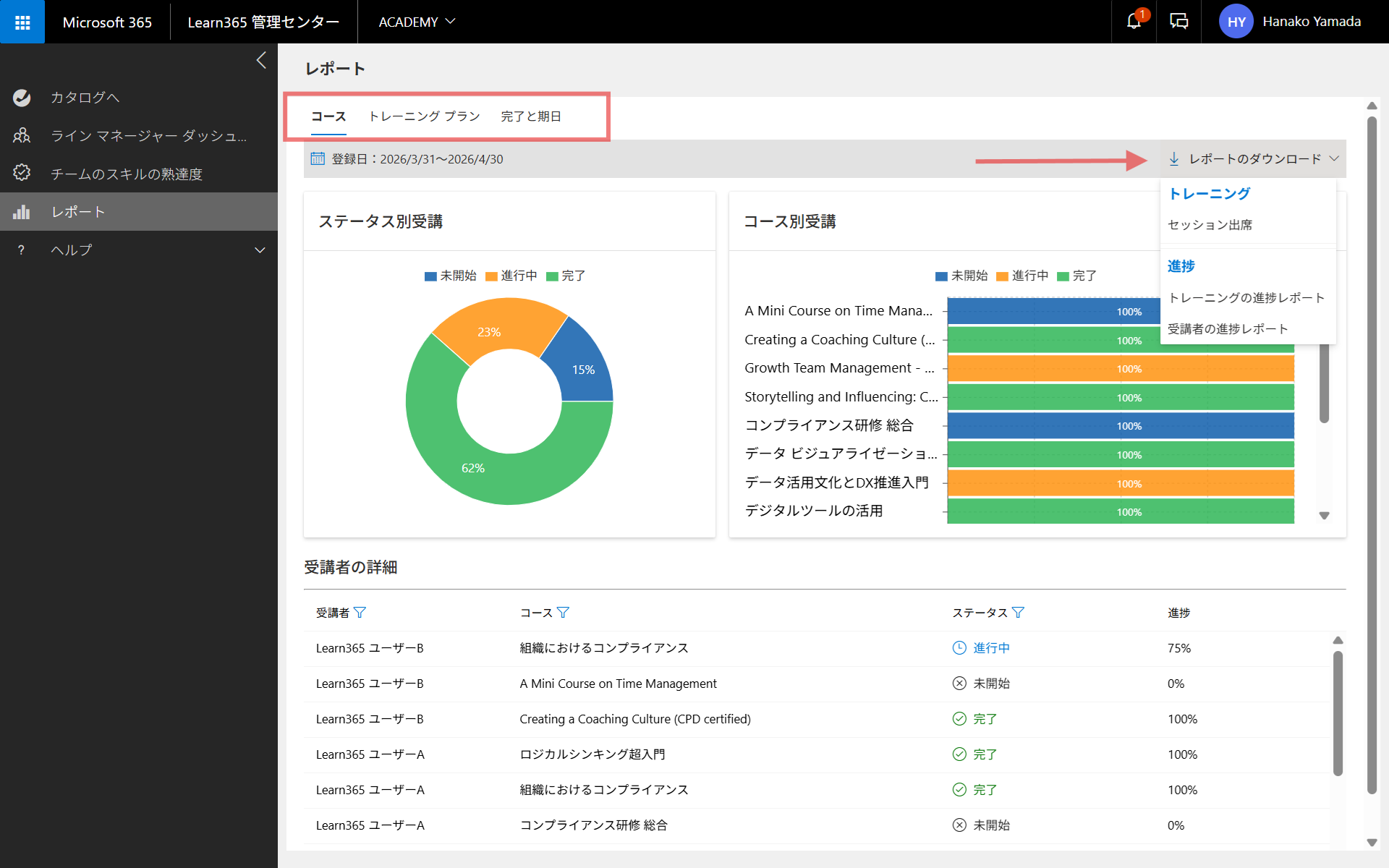Click the 進行中 clock status icon
This screenshot has width=1389, height=868.
coord(959,648)
